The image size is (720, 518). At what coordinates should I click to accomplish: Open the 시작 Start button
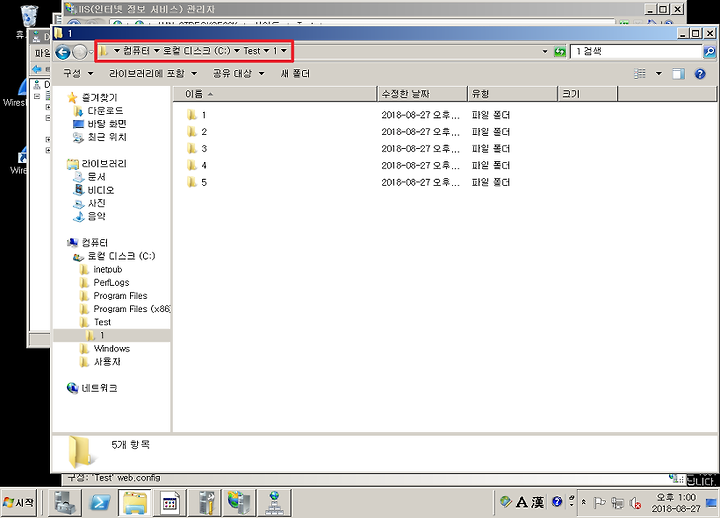point(18,503)
